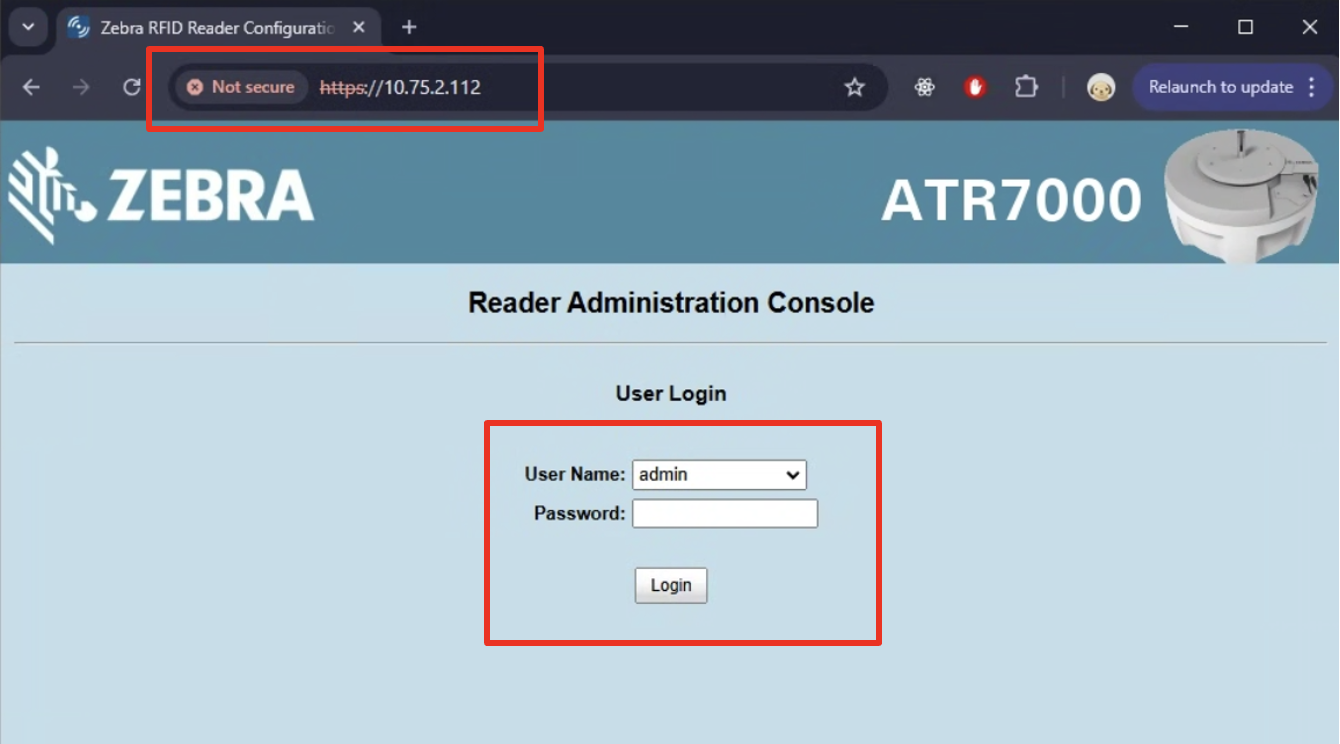
Task: Close the Zebra RFID Reader tab
Action: [x=359, y=28]
